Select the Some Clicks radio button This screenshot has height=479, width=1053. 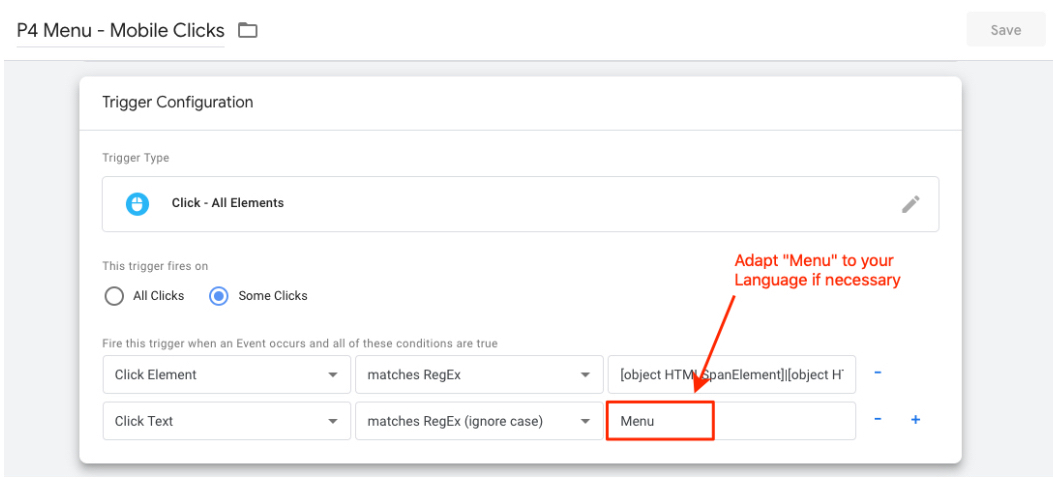[218, 296]
